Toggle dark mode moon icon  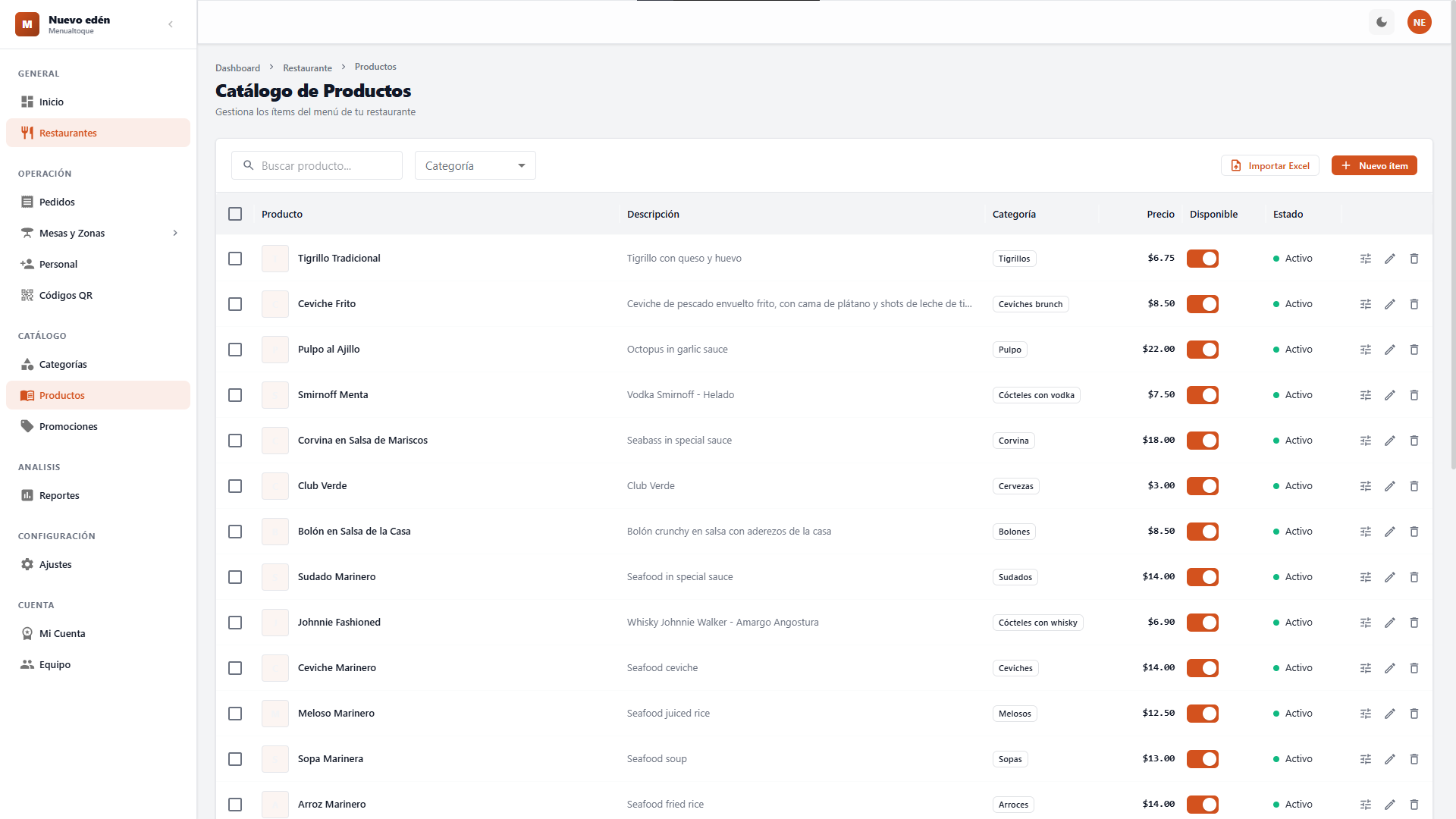[x=1382, y=22]
